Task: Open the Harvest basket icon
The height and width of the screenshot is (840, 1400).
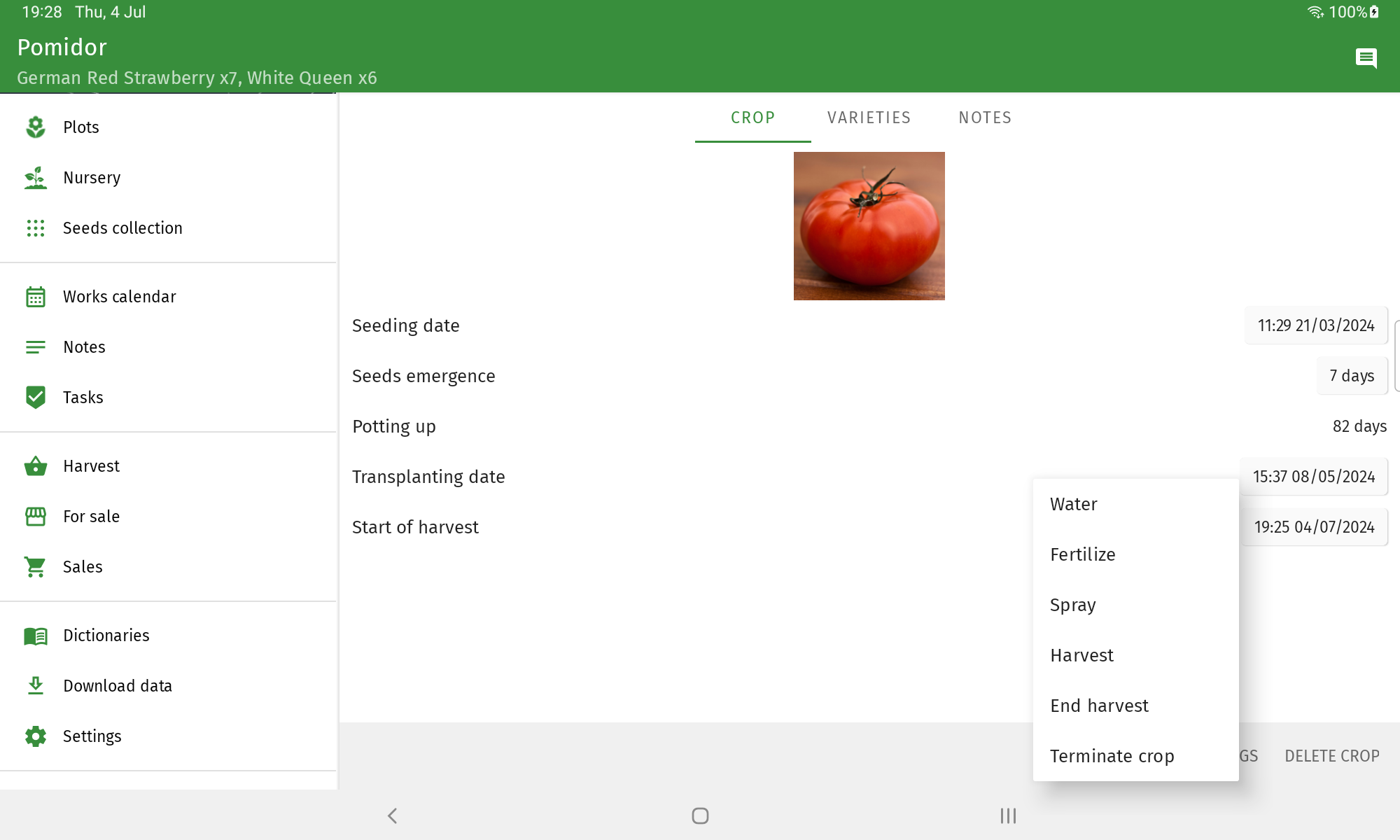Action: [x=35, y=466]
